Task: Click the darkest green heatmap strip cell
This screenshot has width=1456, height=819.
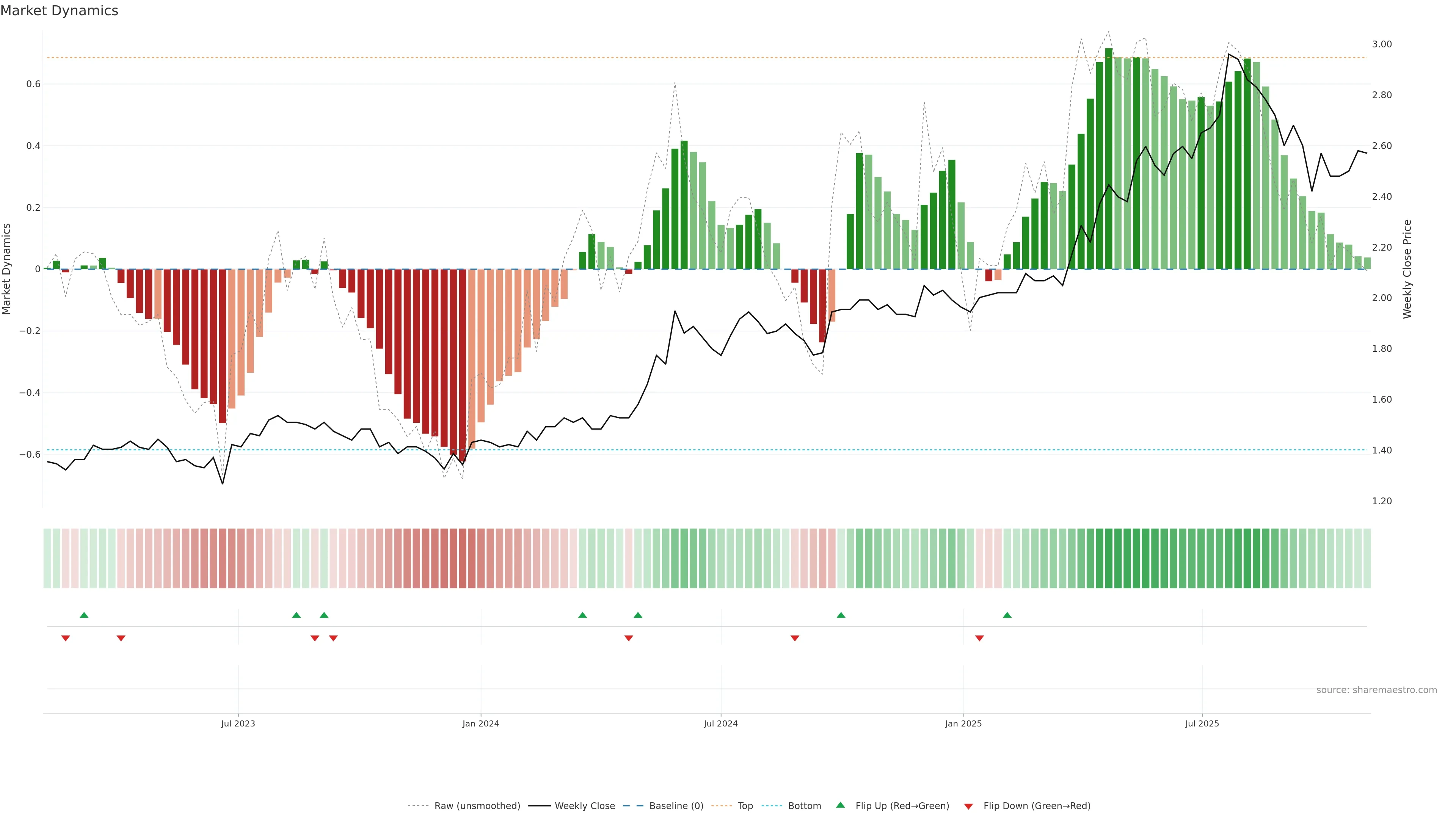Action: click(1109, 558)
